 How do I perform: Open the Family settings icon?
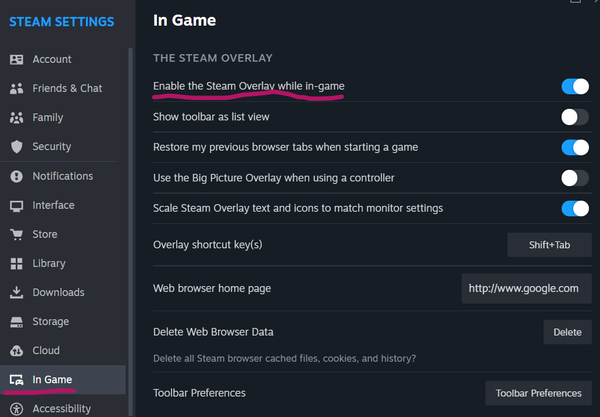[16, 117]
